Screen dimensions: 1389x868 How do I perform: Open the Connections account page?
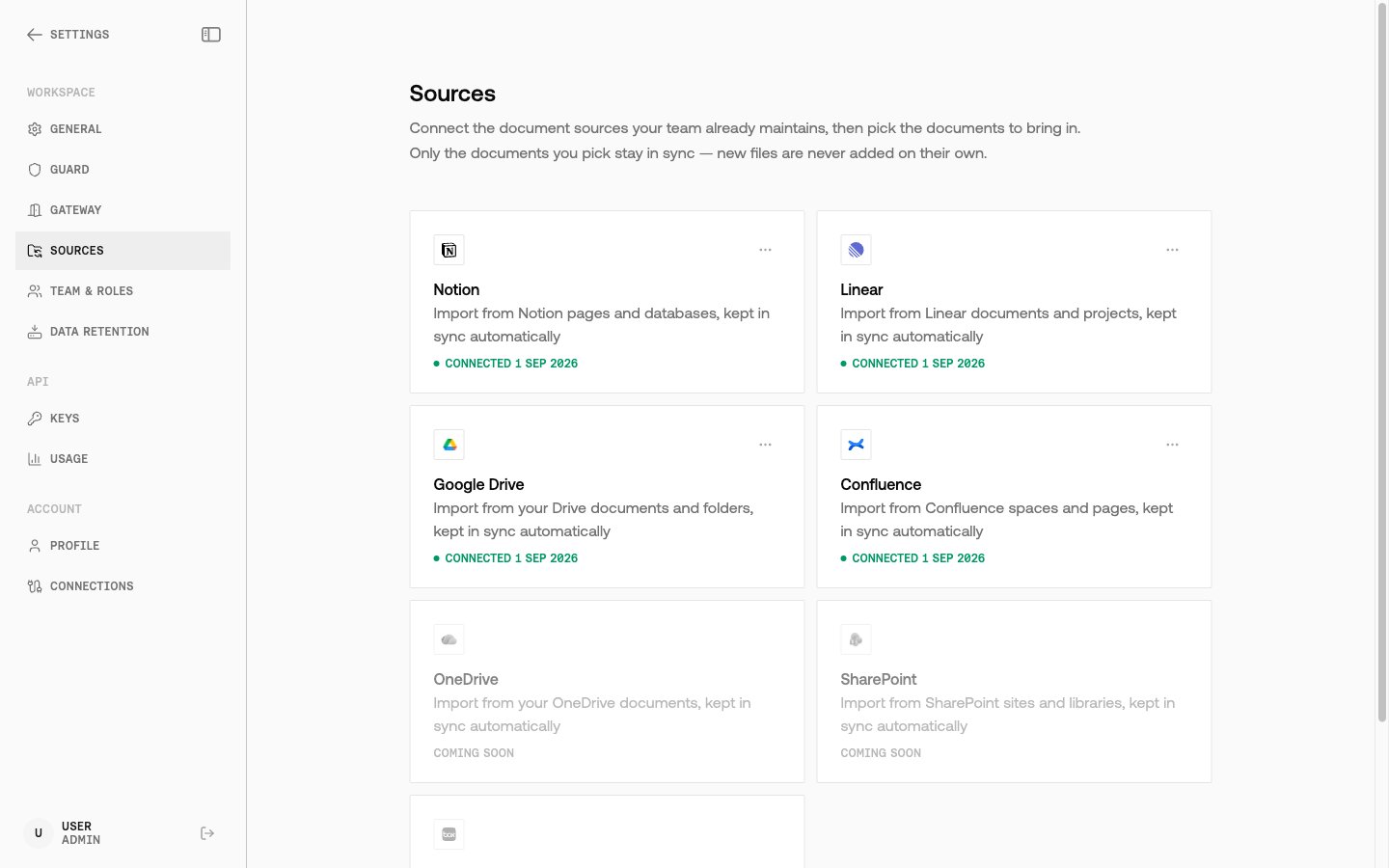(123, 586)
